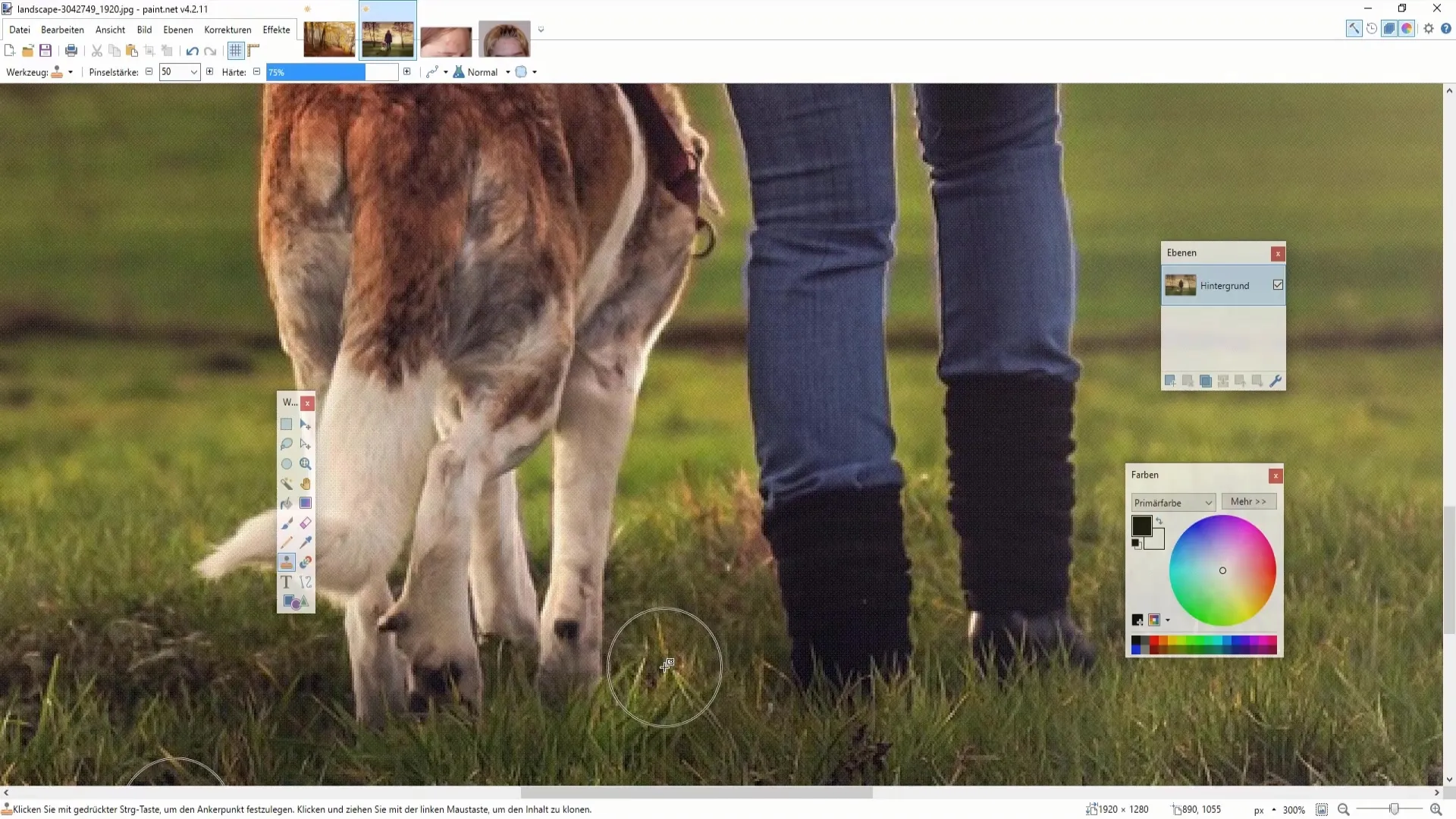
Task: Undo the last action
Action: (x=192, y=51)
